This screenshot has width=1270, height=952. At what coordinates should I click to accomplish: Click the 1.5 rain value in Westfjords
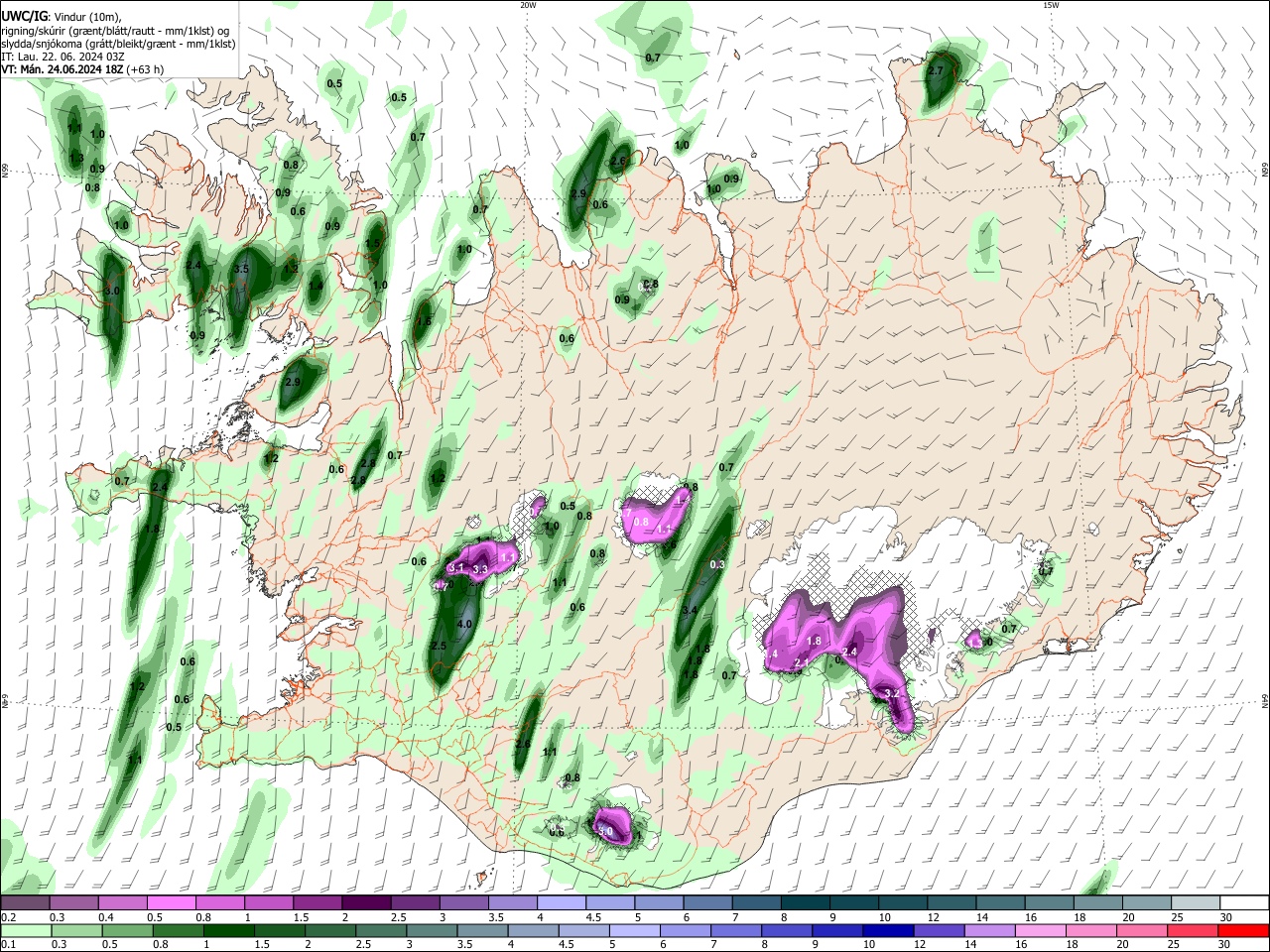[372, 244]
